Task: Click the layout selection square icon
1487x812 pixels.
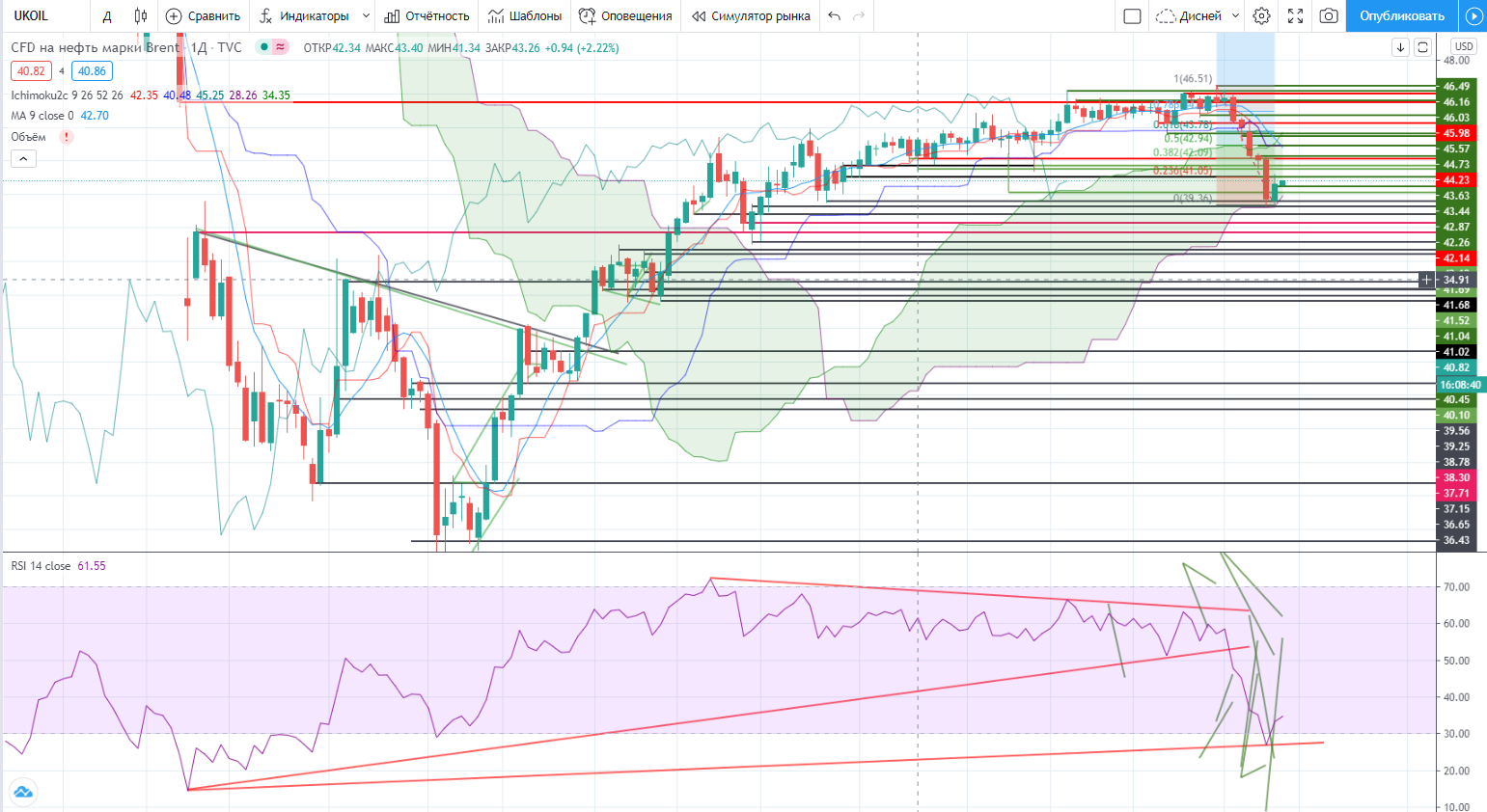Action: pos(1133,15)
